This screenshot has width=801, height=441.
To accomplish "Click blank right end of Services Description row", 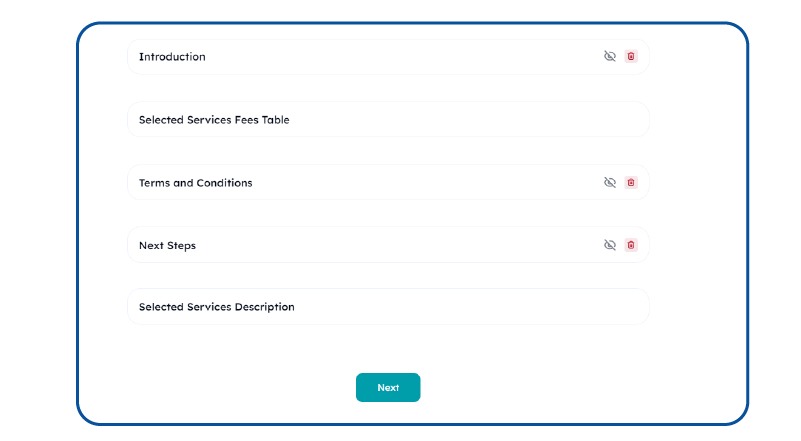I will [620, 307].
